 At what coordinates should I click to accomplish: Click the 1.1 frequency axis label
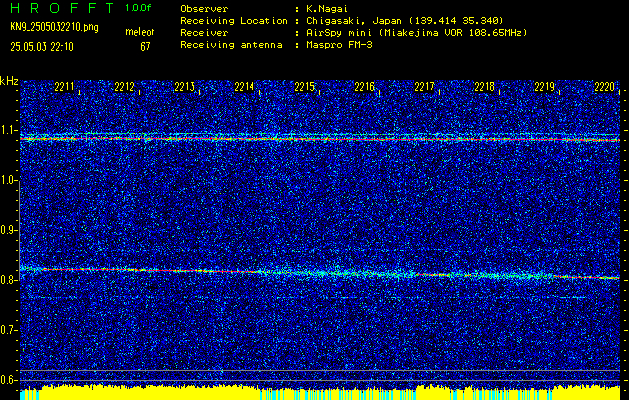point(8,130)
